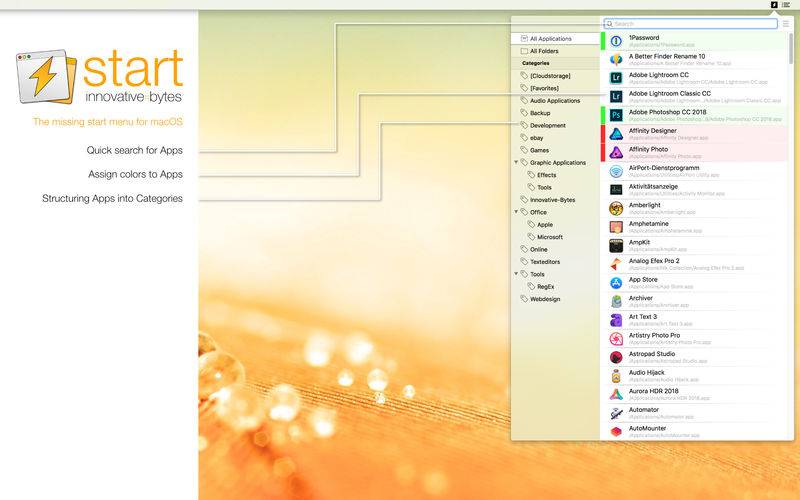
Task: Click the Affinity Designer app icon
Action: (x=616, y=134)
